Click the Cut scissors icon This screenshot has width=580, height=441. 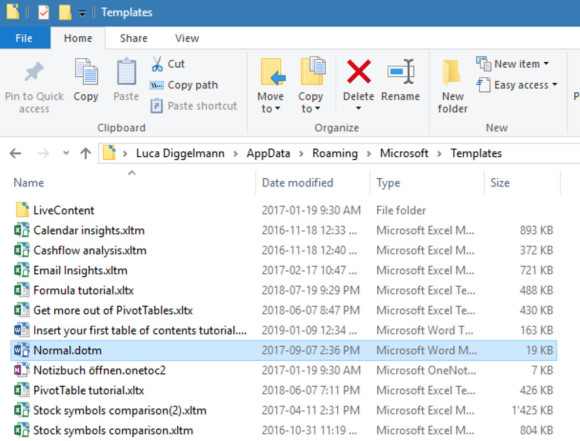(x=157, y=64)
